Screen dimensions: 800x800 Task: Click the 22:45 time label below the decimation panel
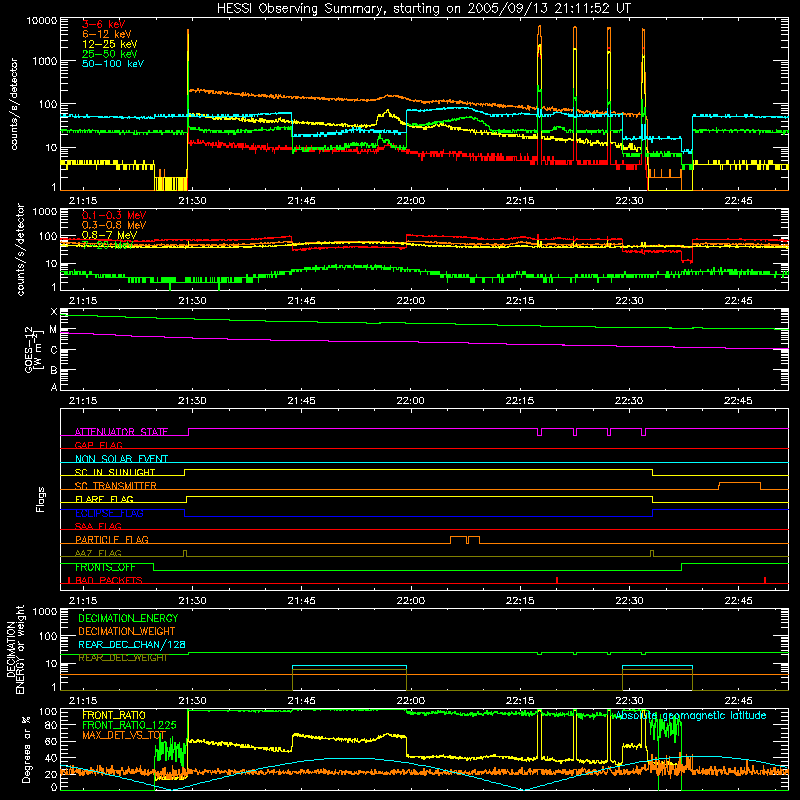(738, 701)
